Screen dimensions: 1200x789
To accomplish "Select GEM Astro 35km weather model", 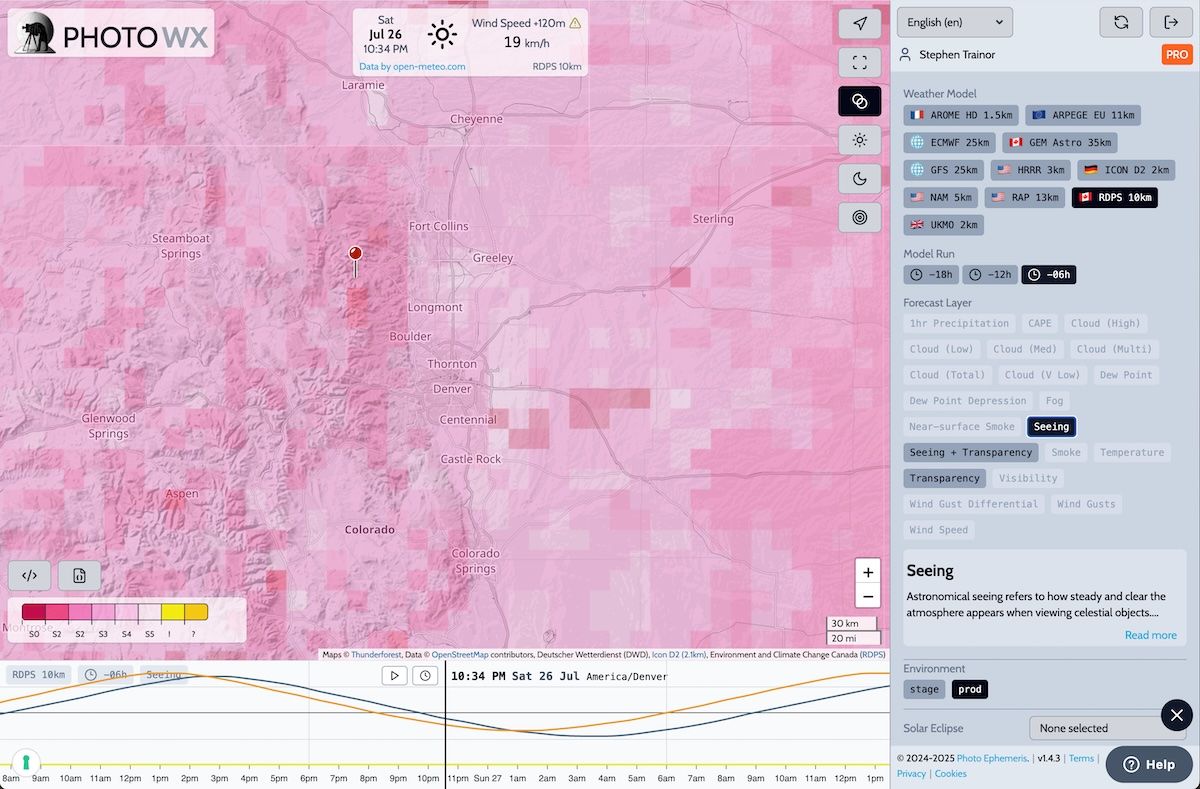I will tap(1060, 142).
